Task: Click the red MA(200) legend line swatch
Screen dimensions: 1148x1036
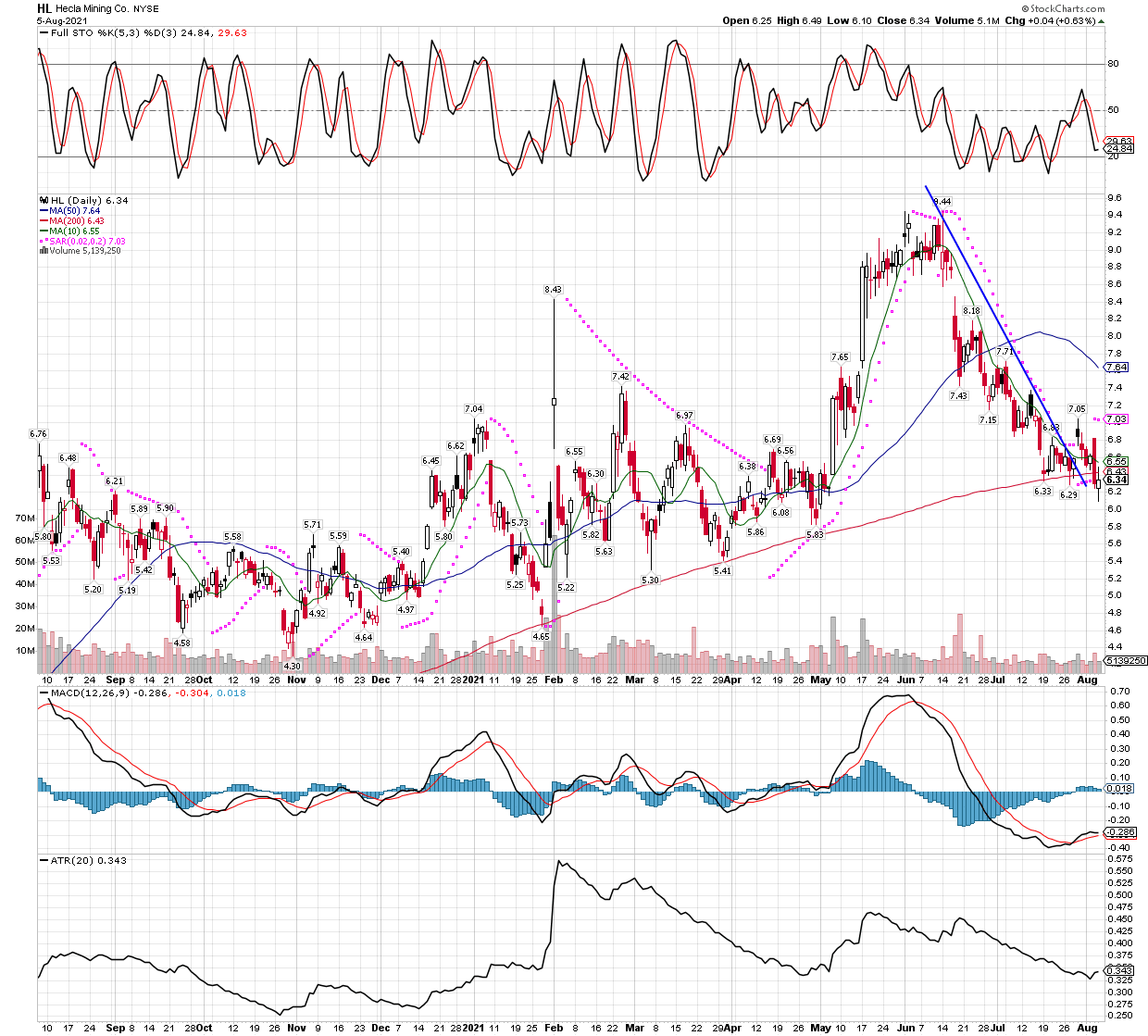Action: click(x=44, y=221)
